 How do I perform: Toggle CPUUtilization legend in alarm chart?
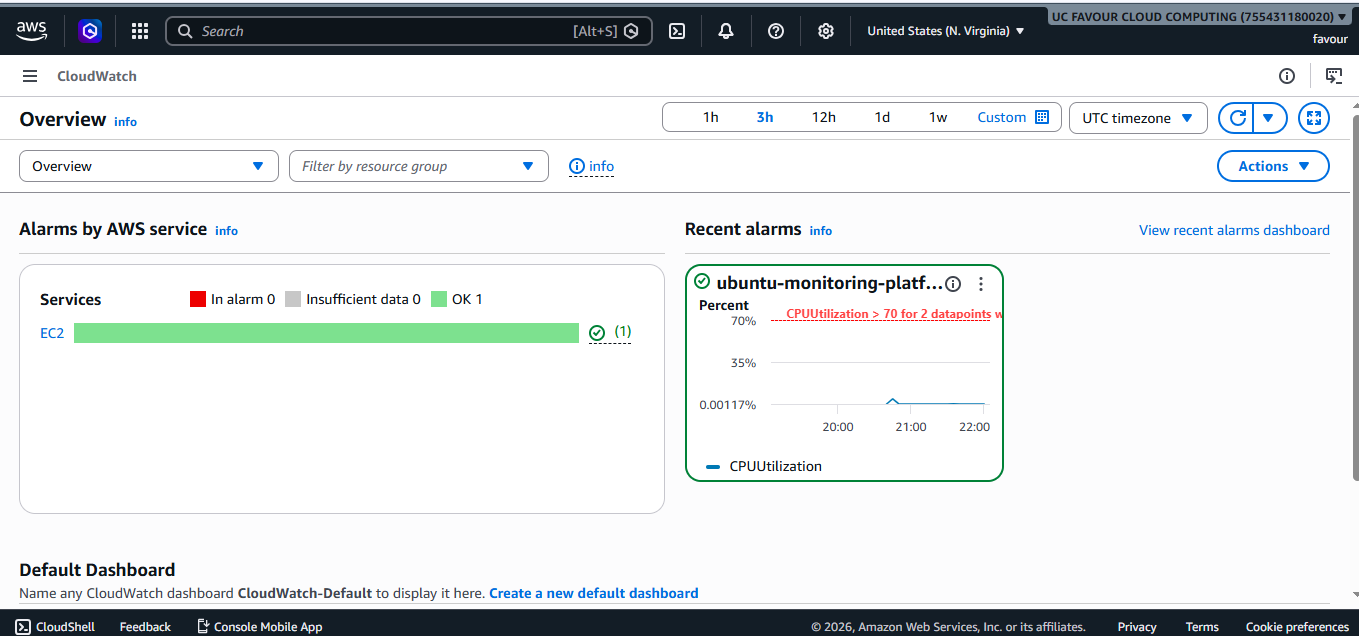pos(764,466)
